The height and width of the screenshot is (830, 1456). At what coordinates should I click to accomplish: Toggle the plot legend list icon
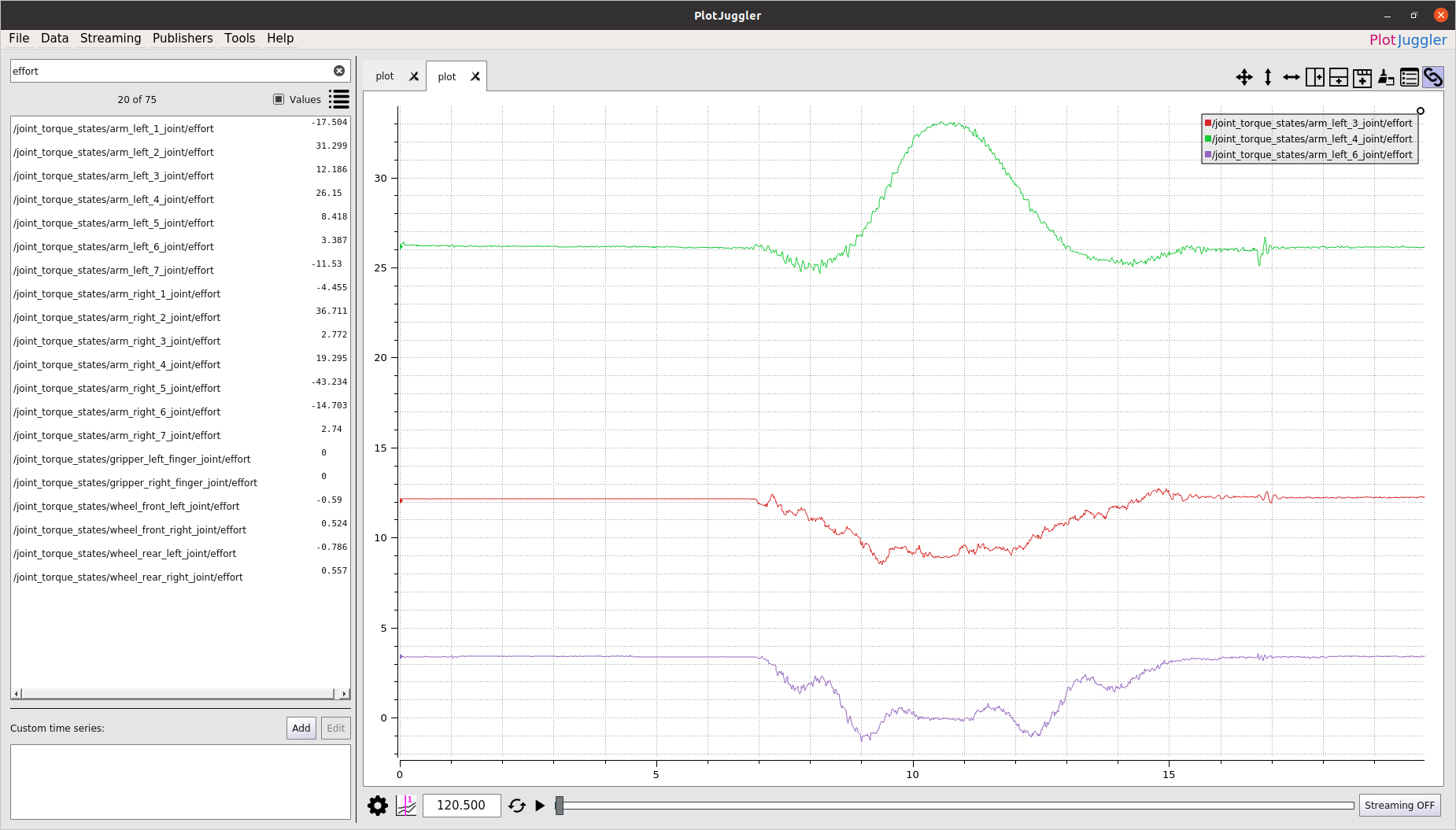(1409, 77)
